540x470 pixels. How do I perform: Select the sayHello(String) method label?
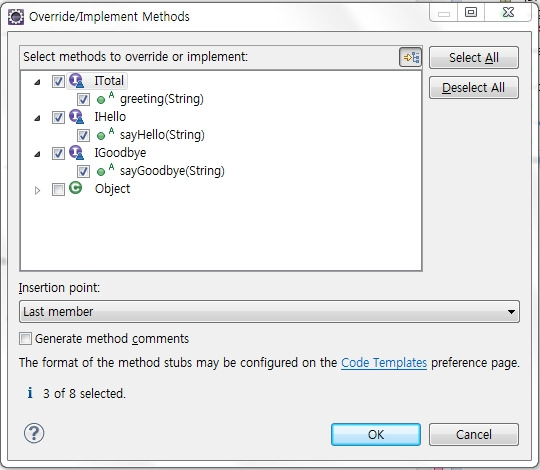162,135
